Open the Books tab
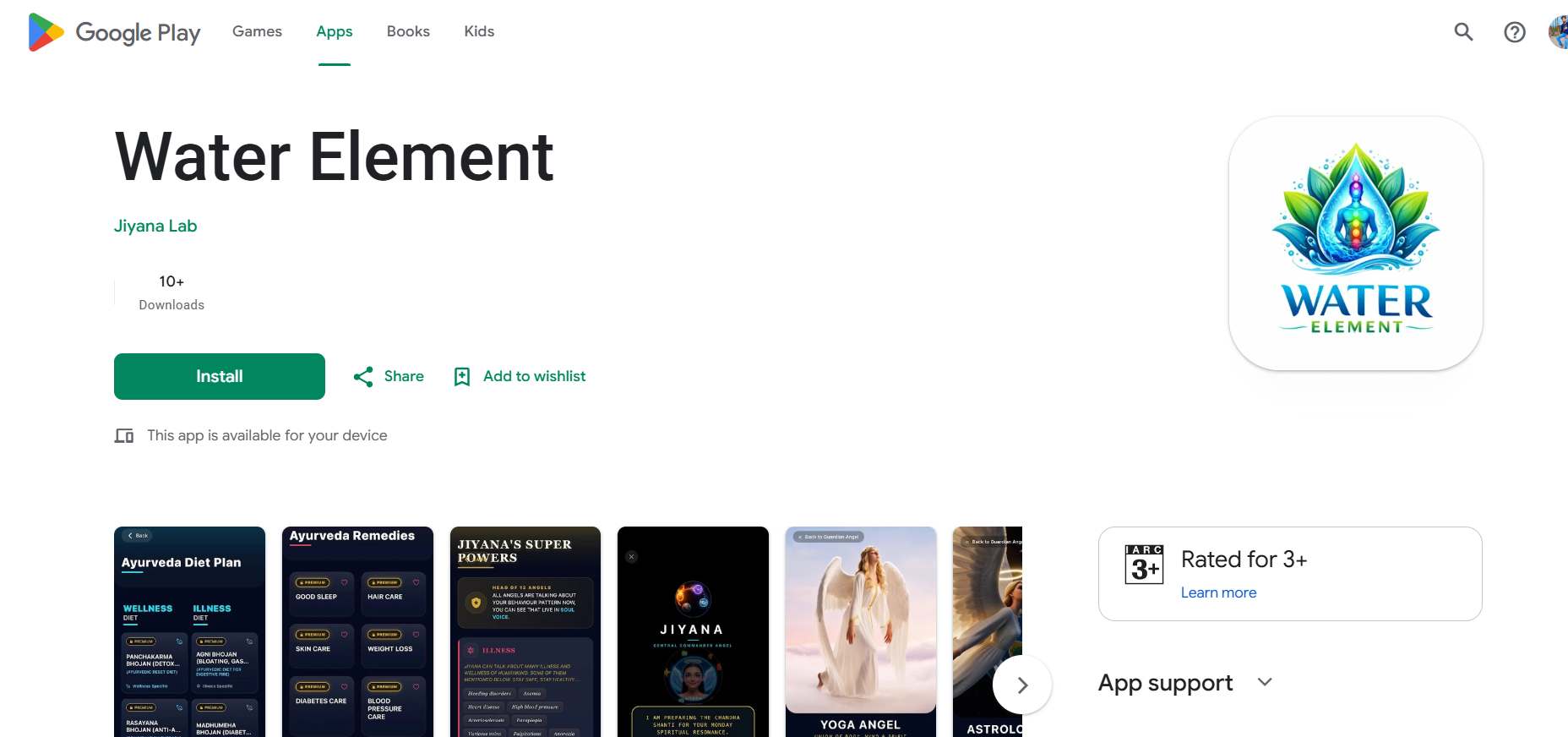1568x737 pixels. [408, 31]
